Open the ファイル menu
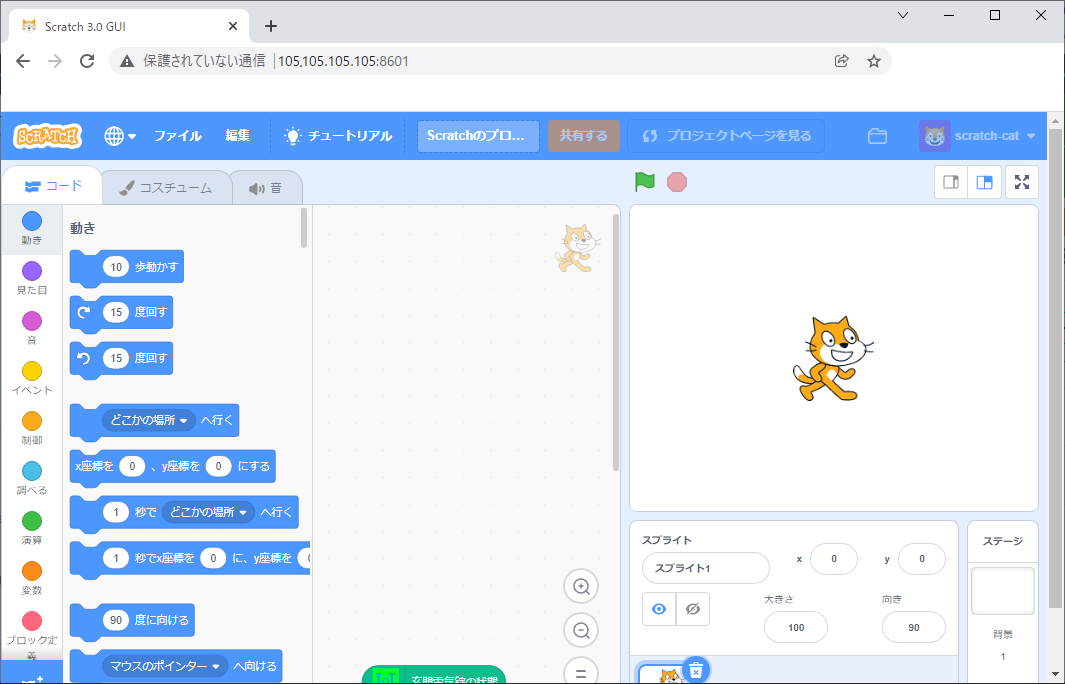The height and width of the screenshot is (684, 1065). 177,136
